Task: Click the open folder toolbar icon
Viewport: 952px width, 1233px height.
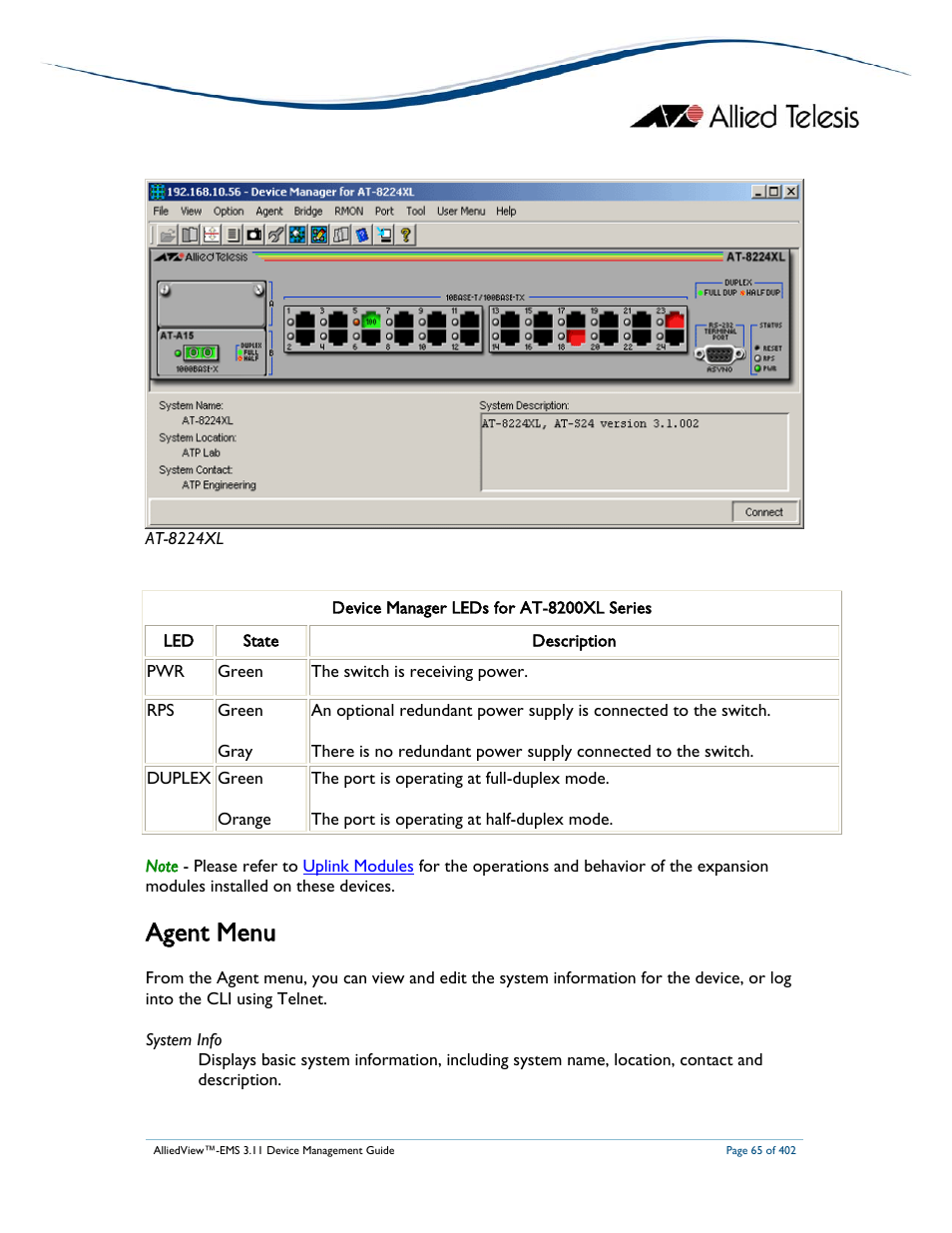Action: click(x=168, y=235)
